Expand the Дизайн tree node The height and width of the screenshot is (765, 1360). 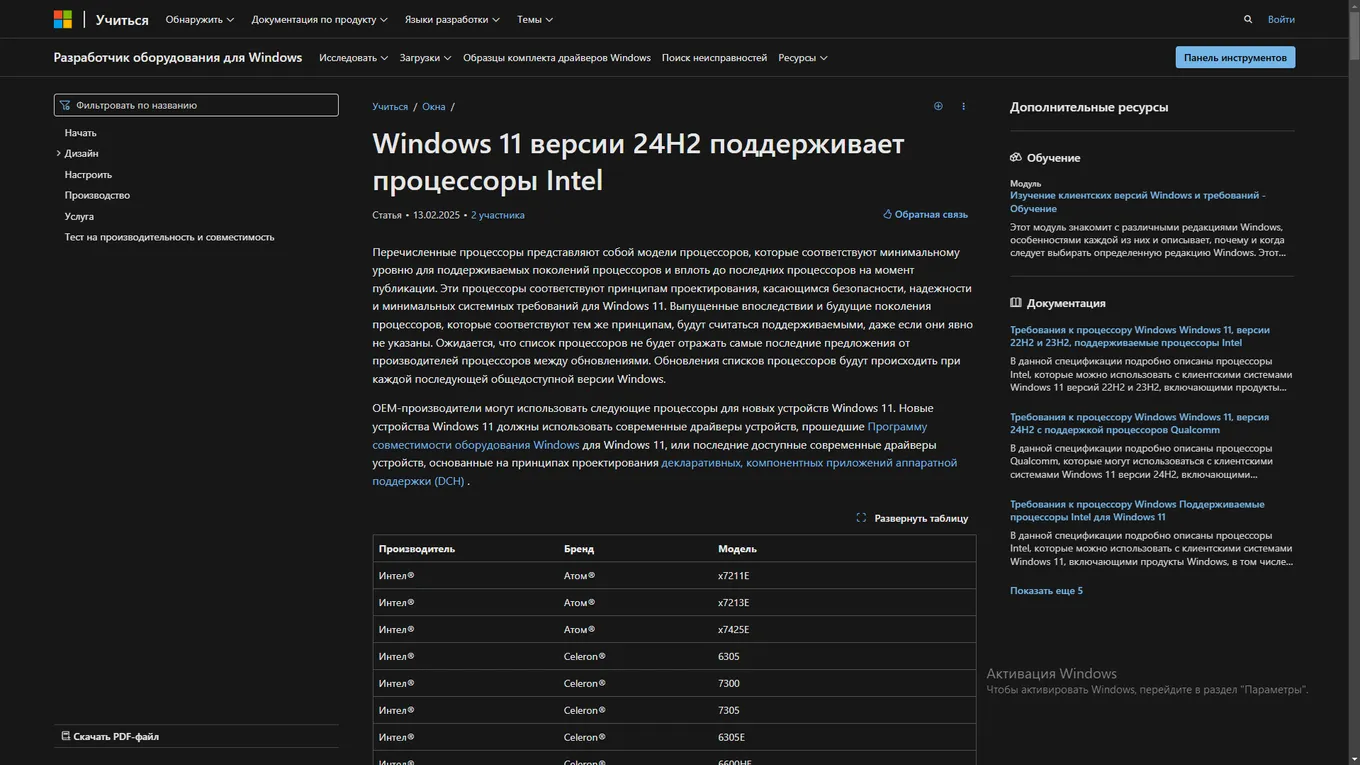click(59, 153)
